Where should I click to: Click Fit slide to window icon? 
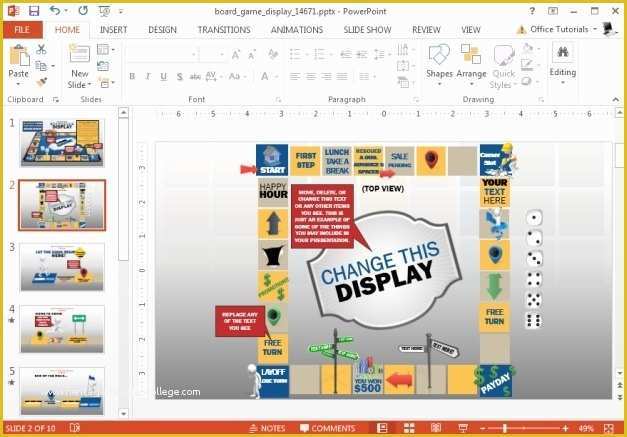coord(609,428)
